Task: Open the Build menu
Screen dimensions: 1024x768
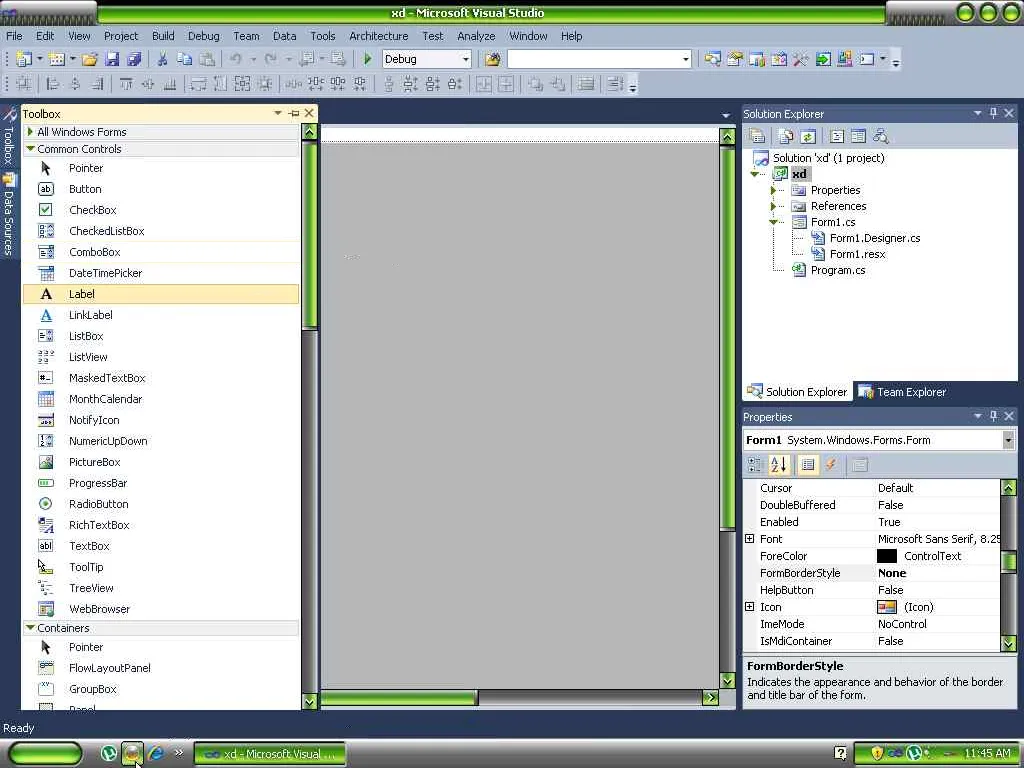Action: 163,36
